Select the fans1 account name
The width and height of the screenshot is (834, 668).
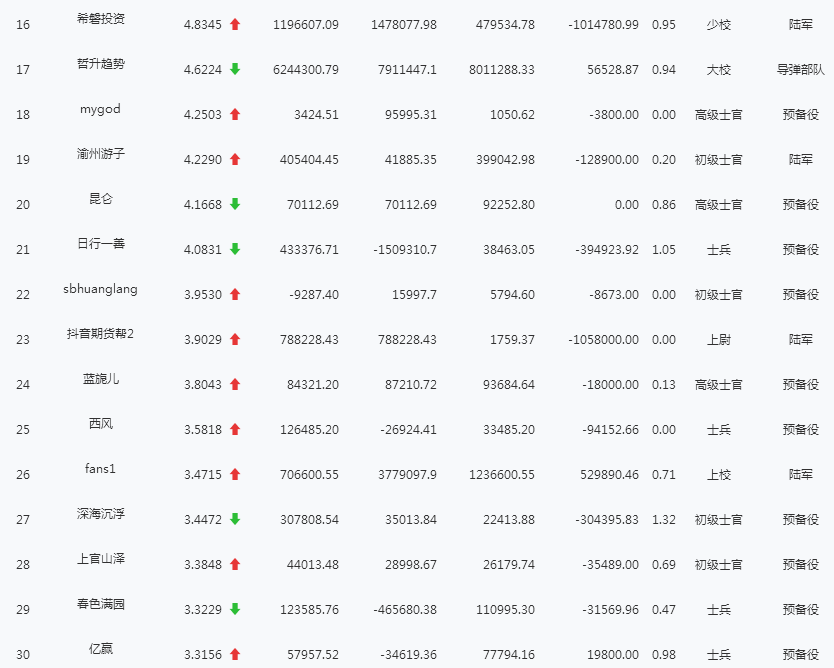tap(101, 469)
